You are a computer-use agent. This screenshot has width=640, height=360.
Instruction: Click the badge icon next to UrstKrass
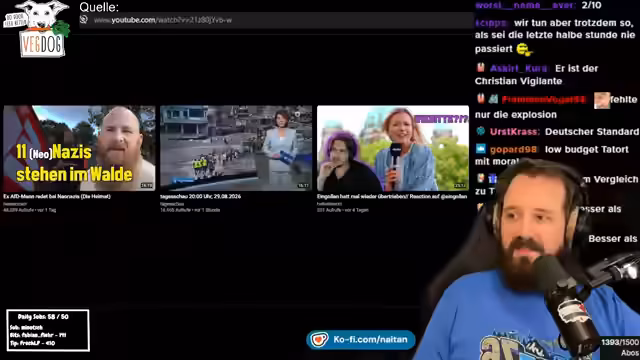point(481,131)
